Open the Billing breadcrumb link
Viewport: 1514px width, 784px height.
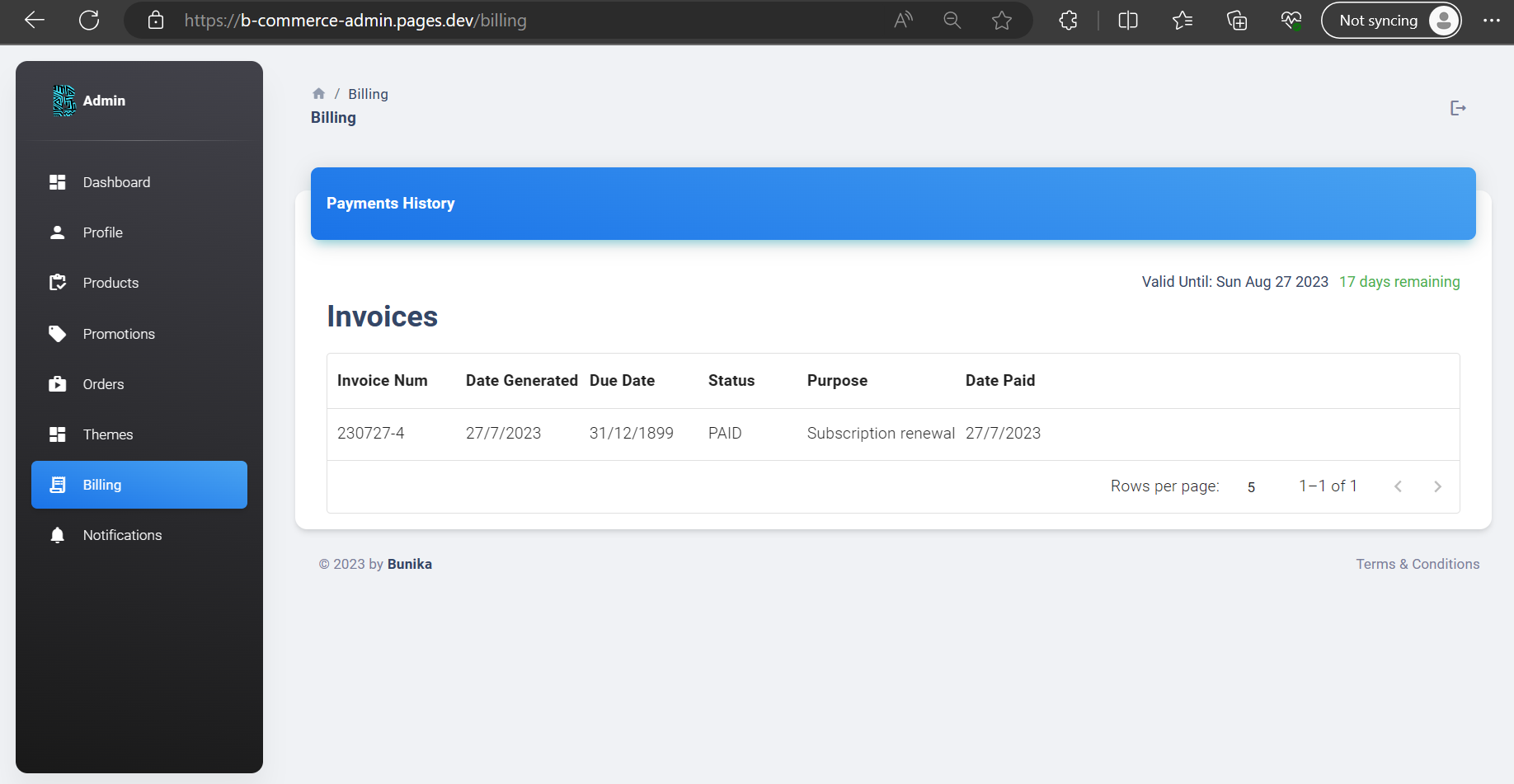[368, 93]
